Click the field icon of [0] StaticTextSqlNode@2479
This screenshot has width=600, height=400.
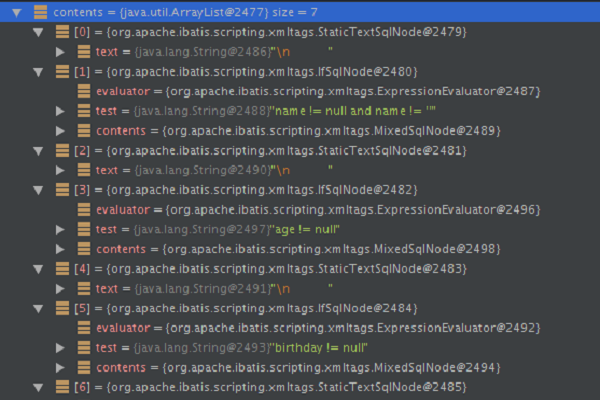[x=62, y=32]
